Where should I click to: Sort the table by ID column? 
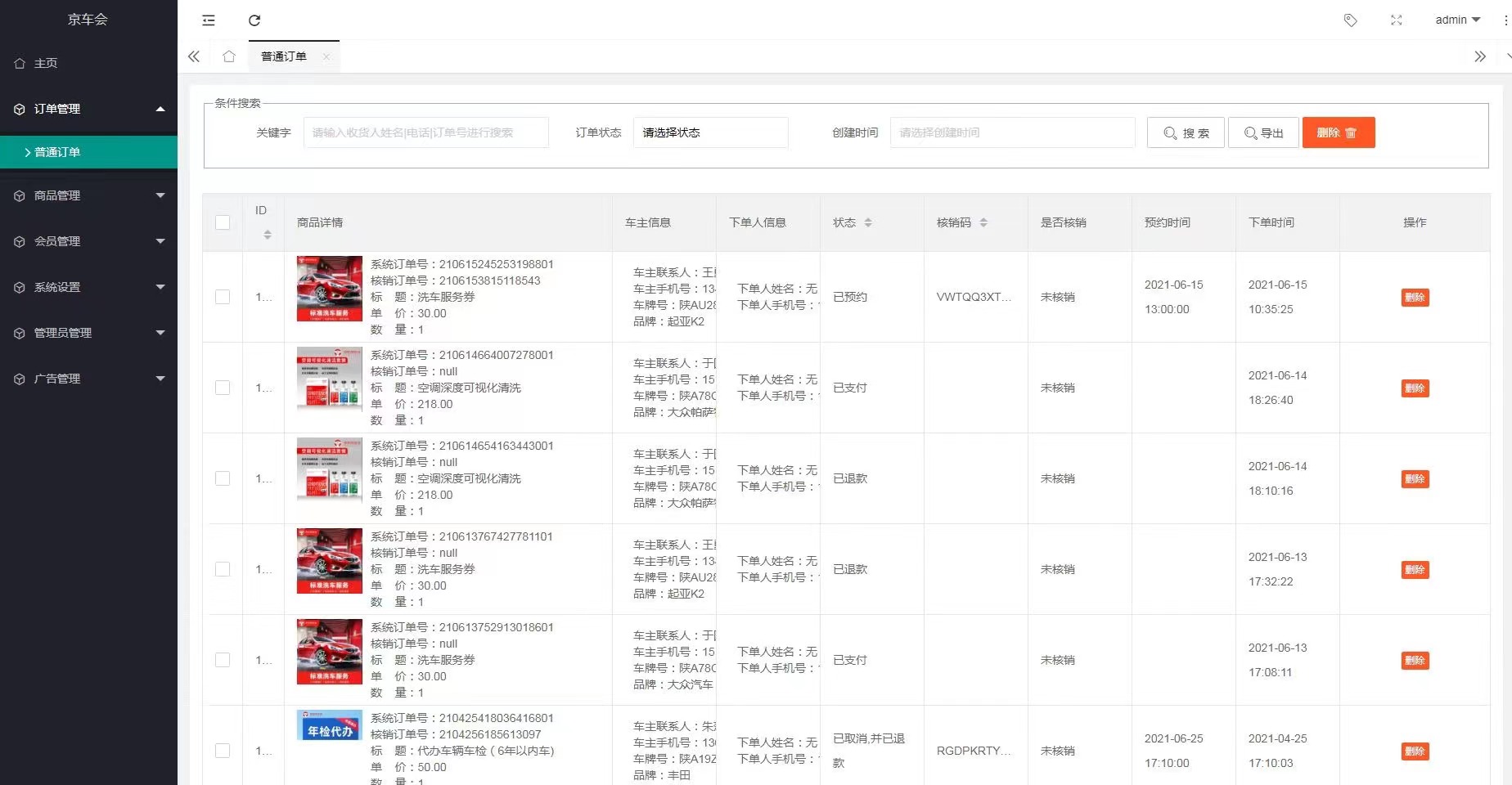(267, 235)
